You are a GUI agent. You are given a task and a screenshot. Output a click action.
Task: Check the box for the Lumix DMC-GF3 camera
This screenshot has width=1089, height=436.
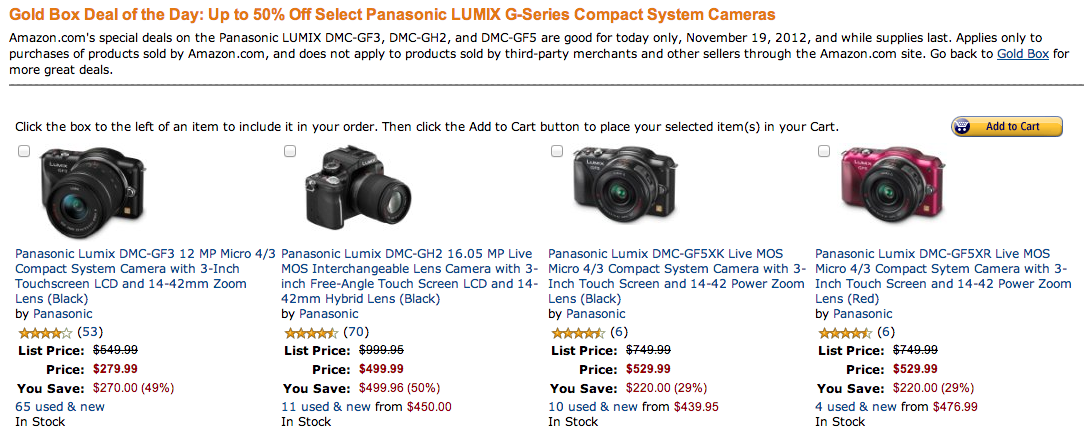click(23, 151)
